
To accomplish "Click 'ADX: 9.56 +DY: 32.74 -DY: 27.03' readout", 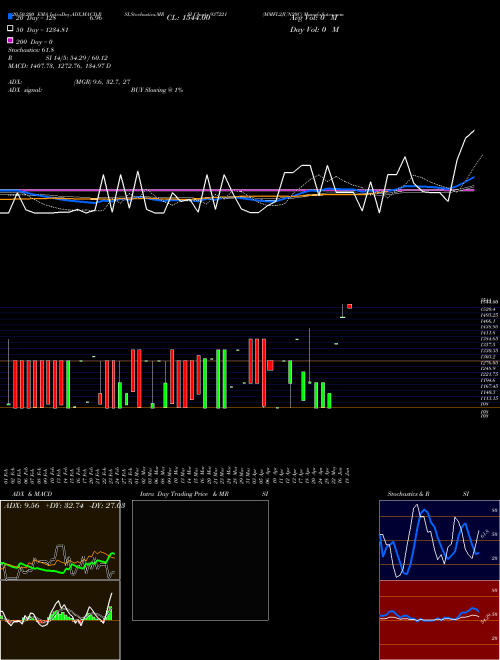I will tap(64, 506).
